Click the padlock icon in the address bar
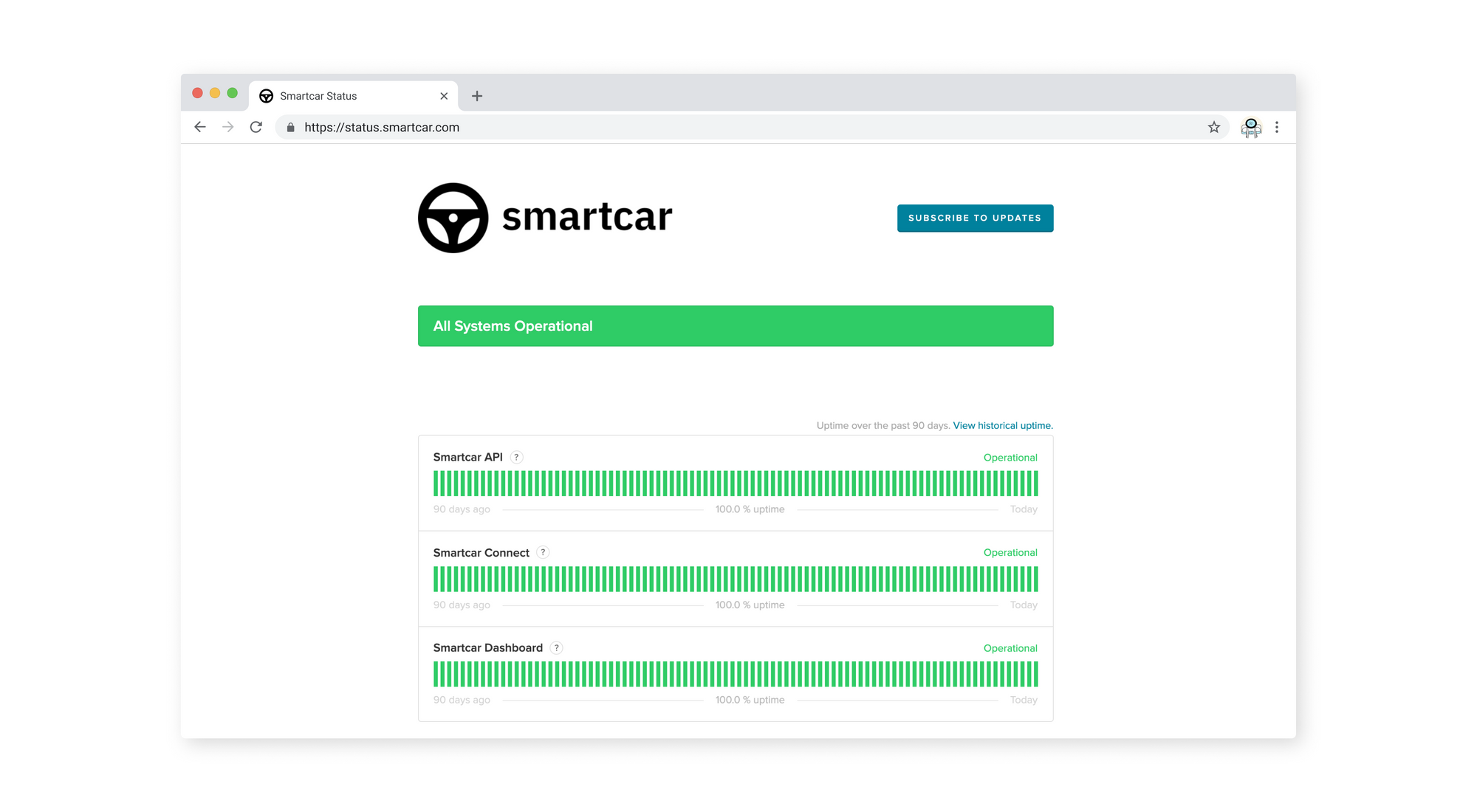Screen dimensions: 1477x812 pyautogui.click(x=290, y=127)
